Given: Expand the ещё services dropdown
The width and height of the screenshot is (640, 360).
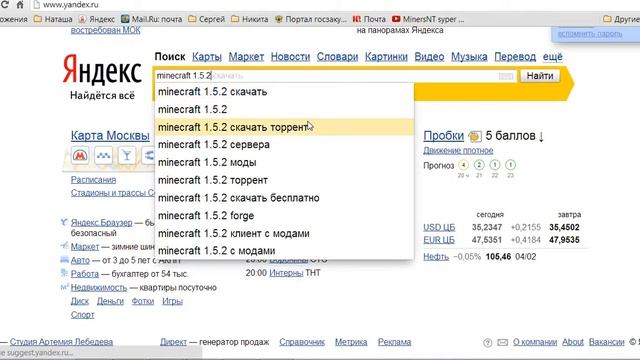Looking at the screenshot, I should 553,57.
